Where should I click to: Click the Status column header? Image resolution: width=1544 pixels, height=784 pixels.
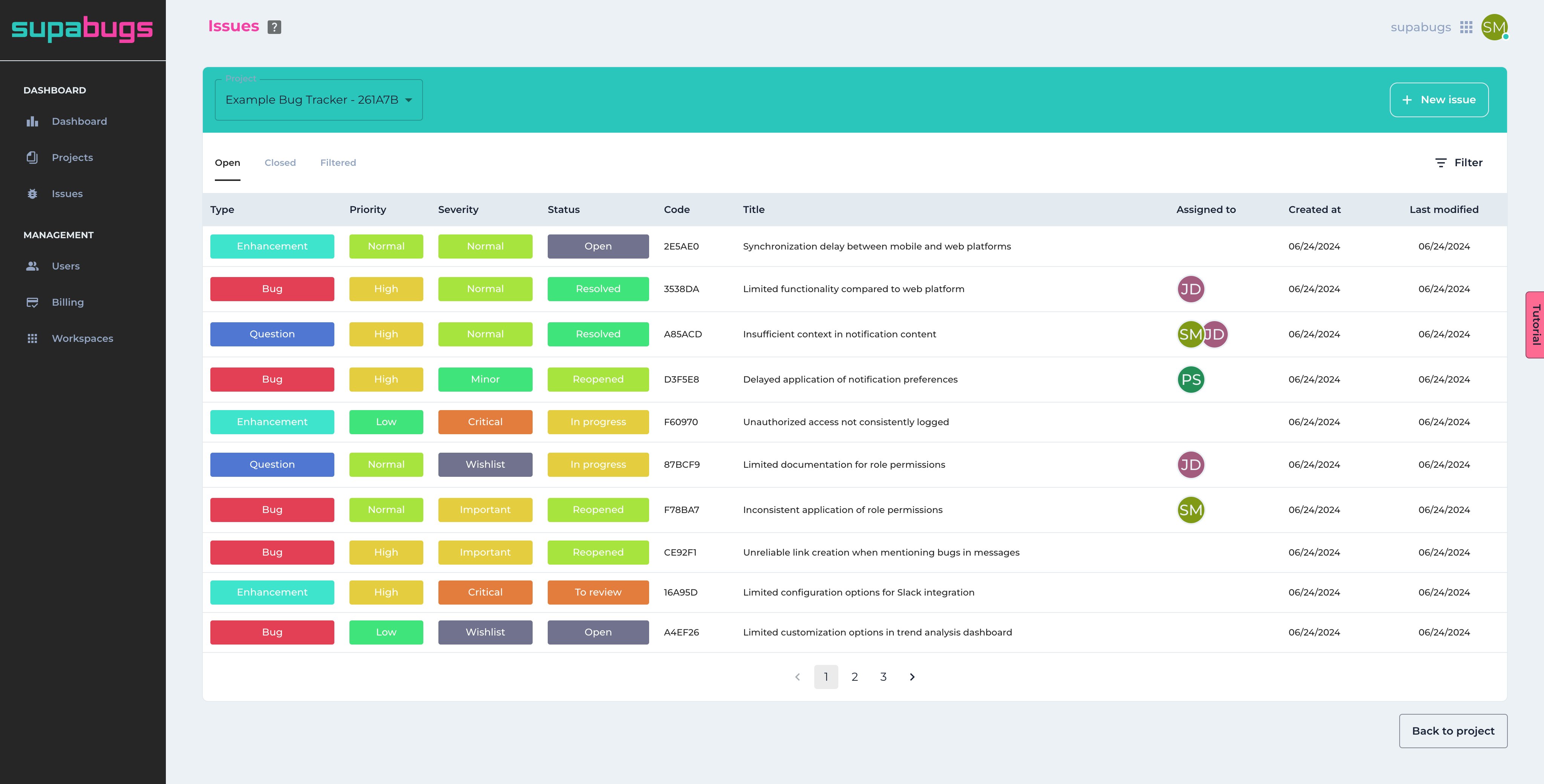click(x=564, y=210)
